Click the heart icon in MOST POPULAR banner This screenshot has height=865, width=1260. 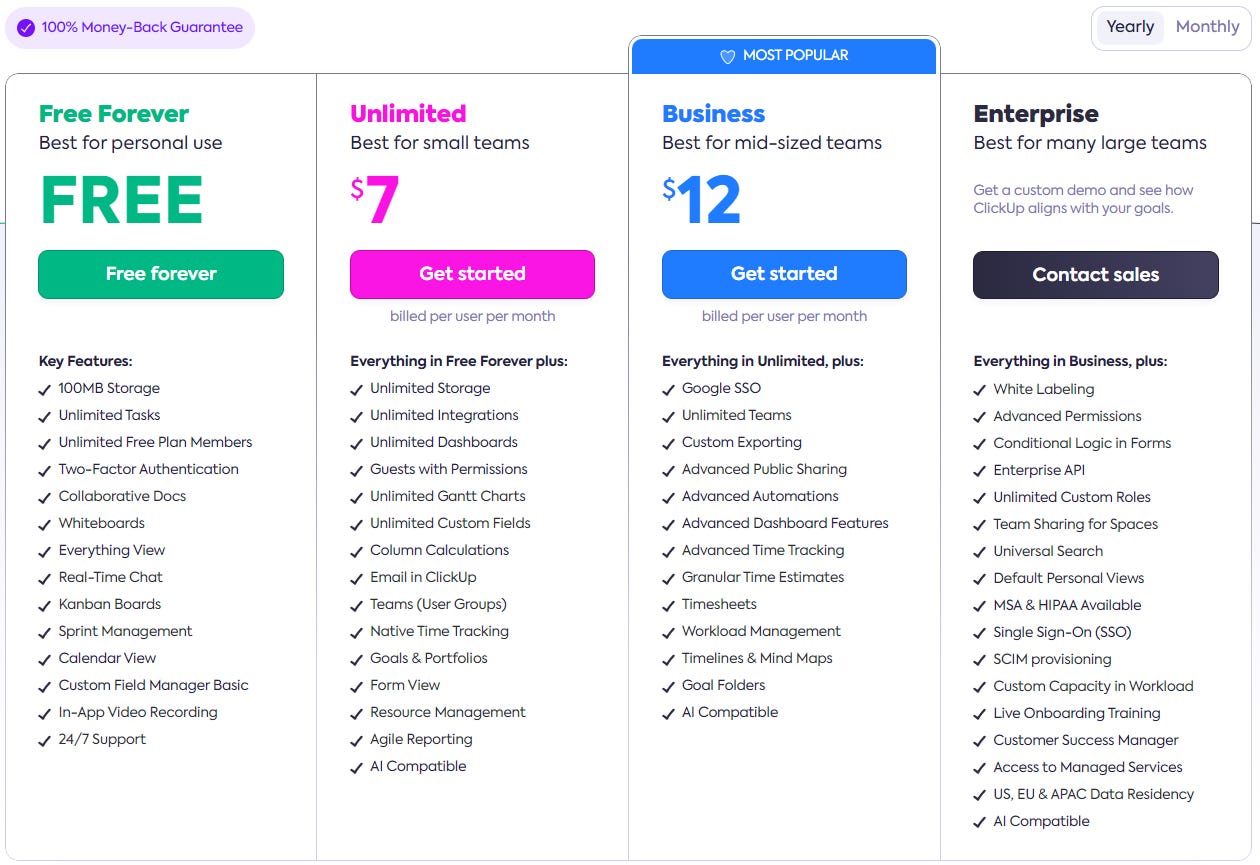(728, 55)
